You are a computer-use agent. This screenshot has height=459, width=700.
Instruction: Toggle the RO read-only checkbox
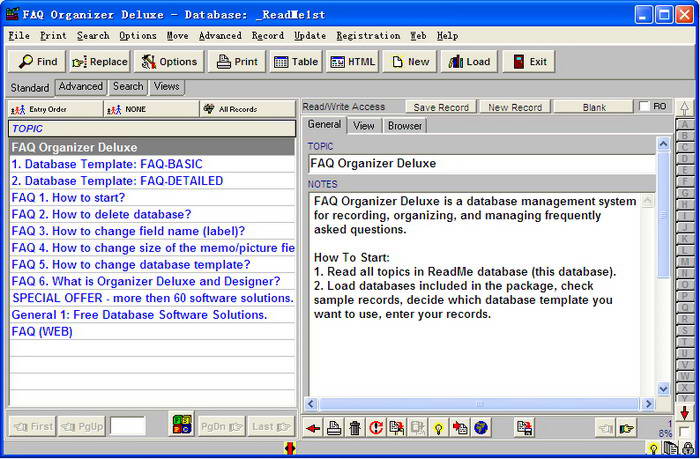click(644, 107)
